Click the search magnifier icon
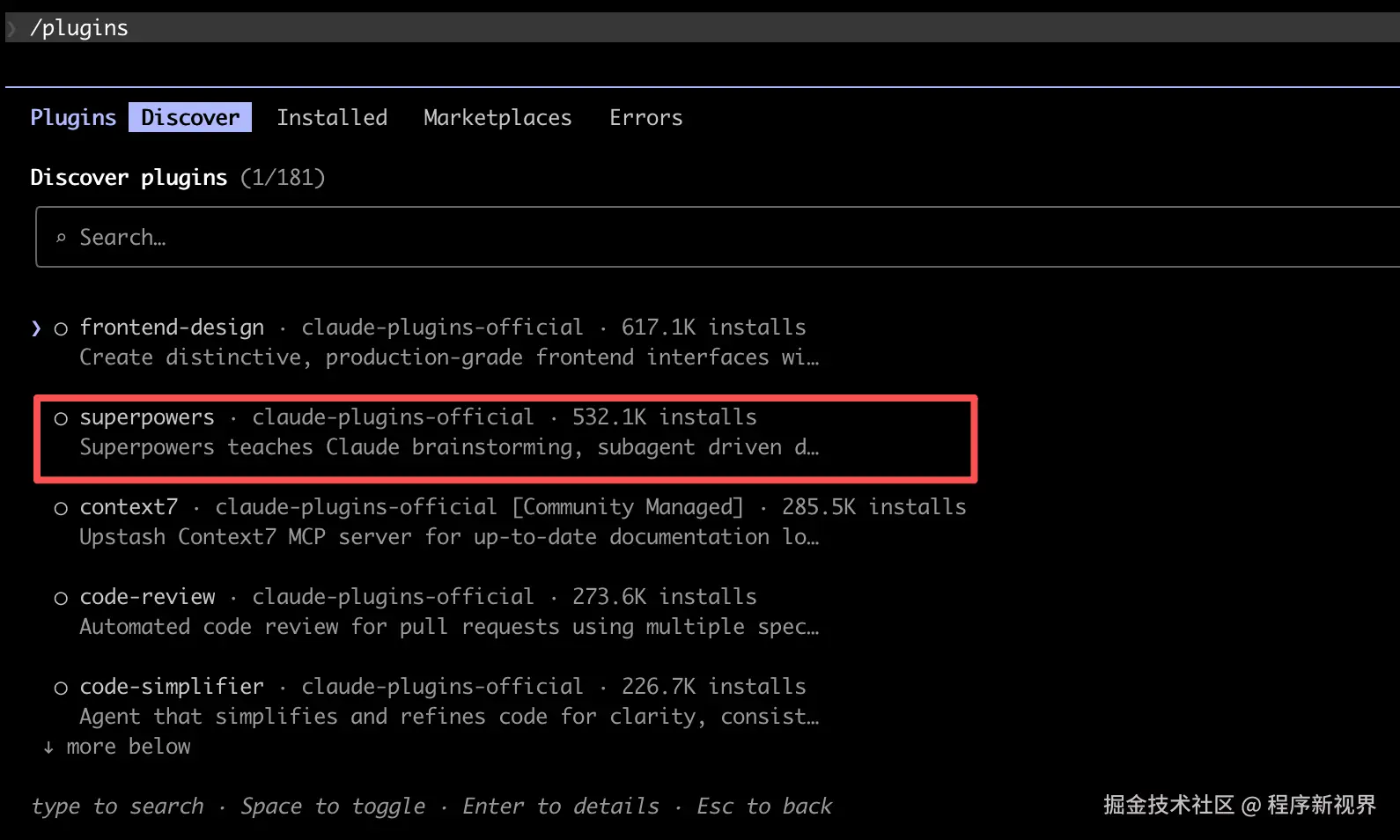 coord(61,238)
